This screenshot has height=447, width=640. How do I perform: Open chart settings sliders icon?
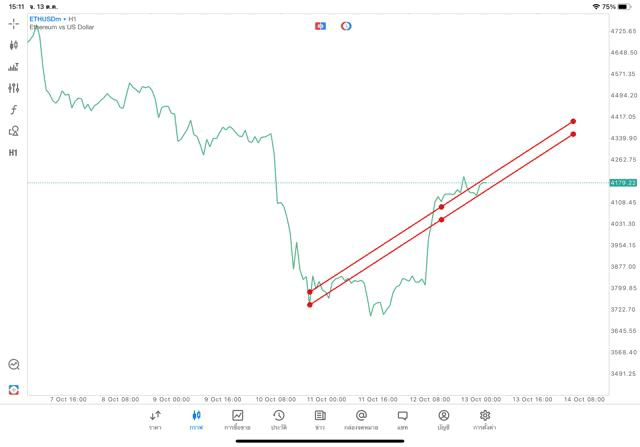coord(13,88)
